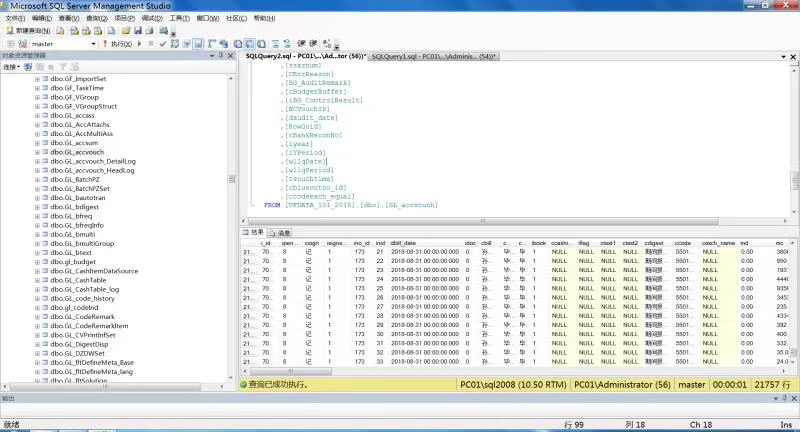Viewport: 800px width, 432px height.
Task: Click the Parse query checkmark icon
Action: 162,44
